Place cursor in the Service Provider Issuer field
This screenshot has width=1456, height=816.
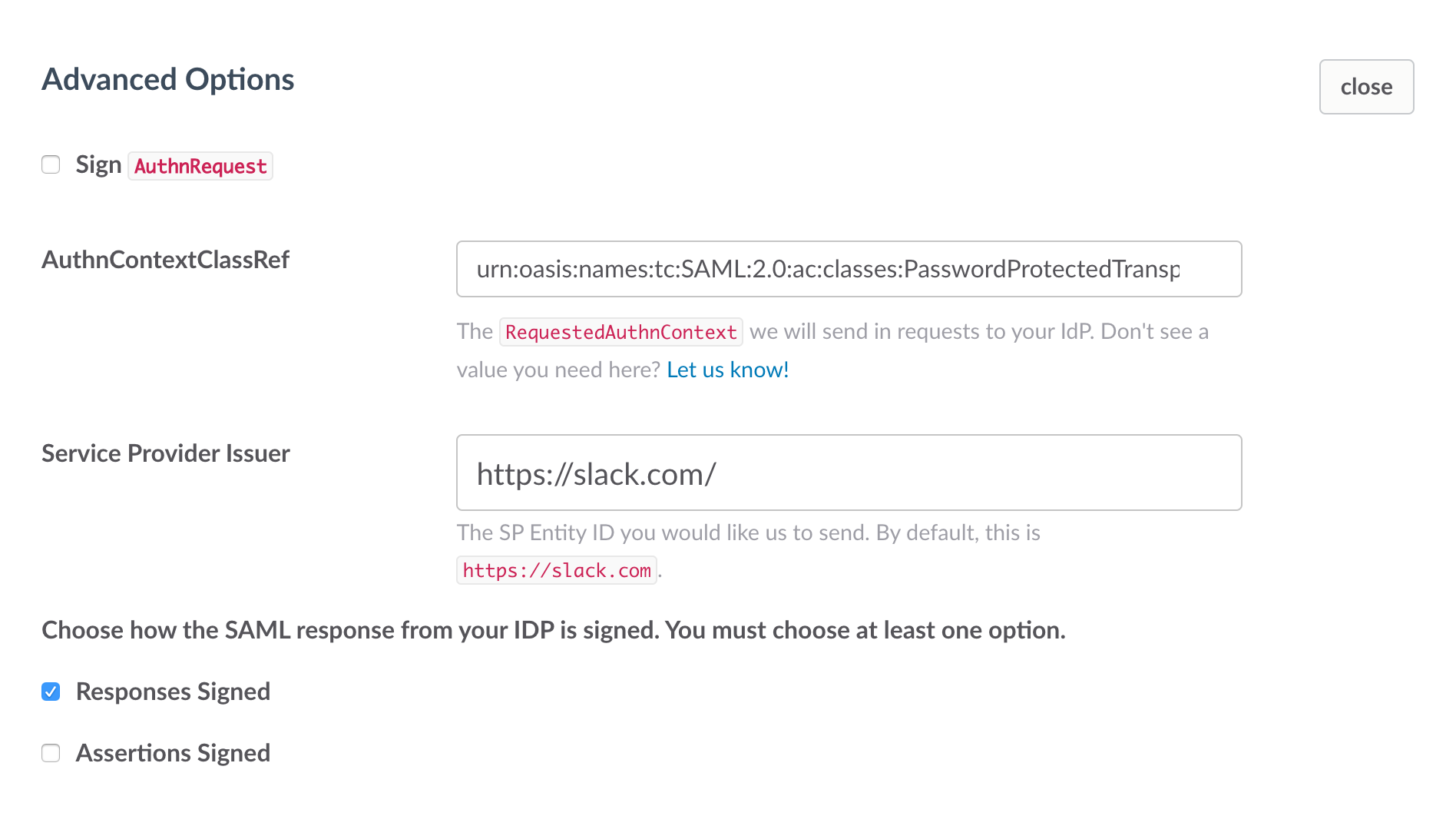click(x=849, y=473)
